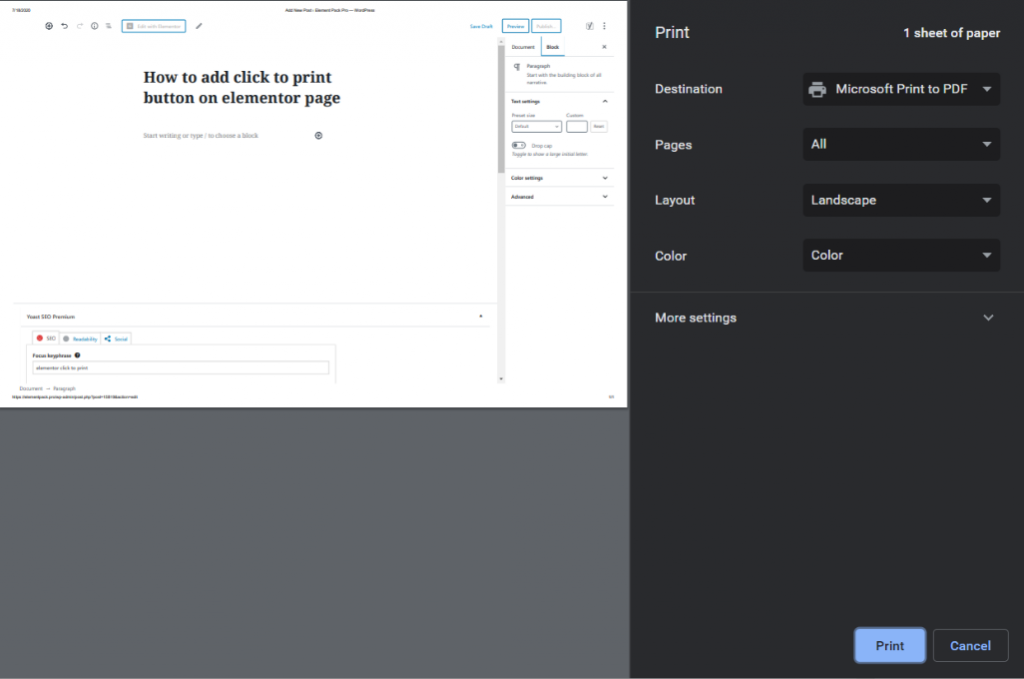Image resolution: width=1024 pixels, height=679 pixels.
Task: Expand More settings in print dialog
Action: coord(825,318)
